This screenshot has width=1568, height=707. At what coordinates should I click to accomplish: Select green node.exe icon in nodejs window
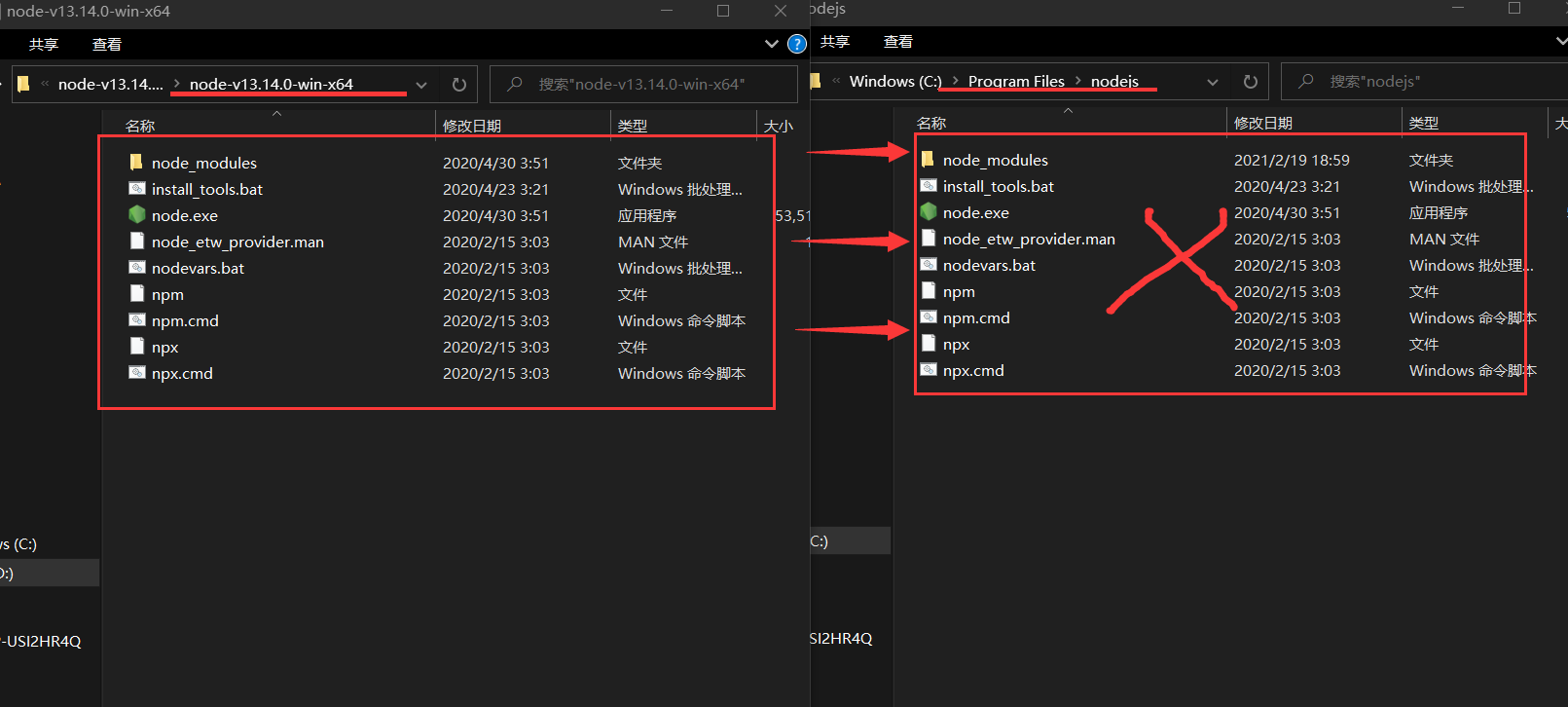pyautogui.click(x=928, y=212)
